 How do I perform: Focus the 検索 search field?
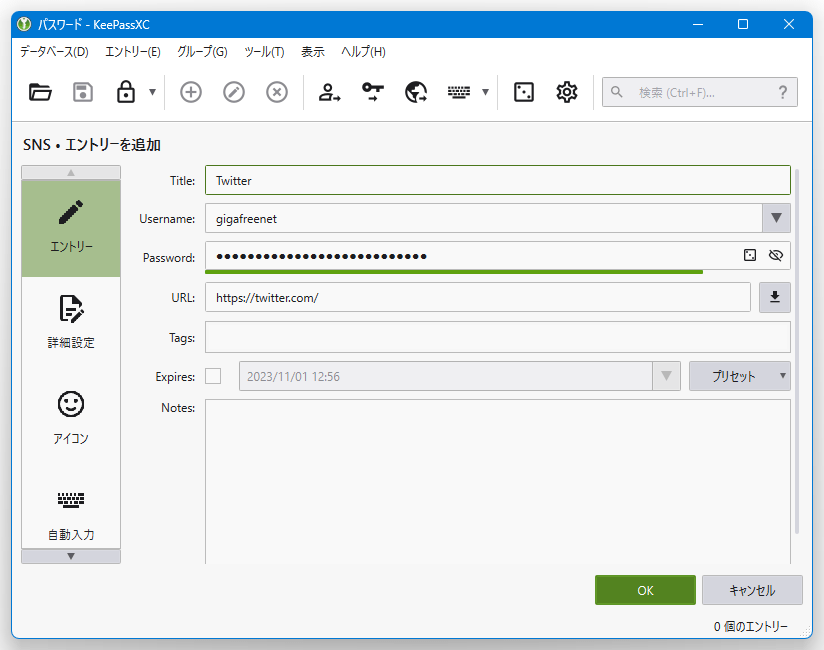(699, 92)
